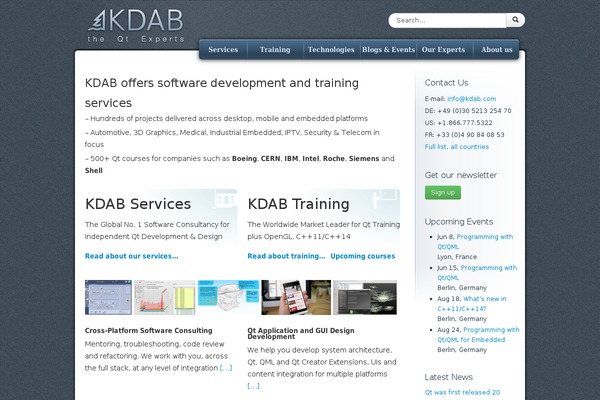Image resolution: width=600 pixels, height=400 pixels.
Task: Open Full list, all countries link
Action: 457,147
